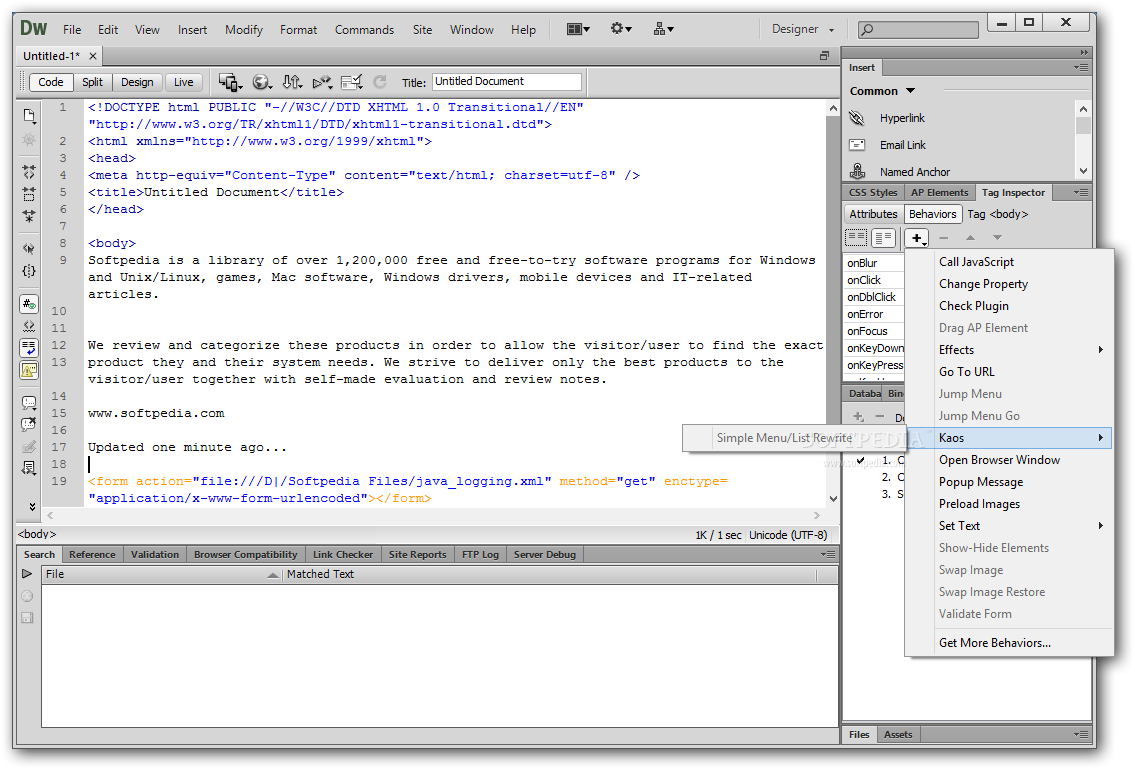This screenshot has width=1135, height=769.
Task: Select the onClick event row
Action: click(x=874, y=280)
